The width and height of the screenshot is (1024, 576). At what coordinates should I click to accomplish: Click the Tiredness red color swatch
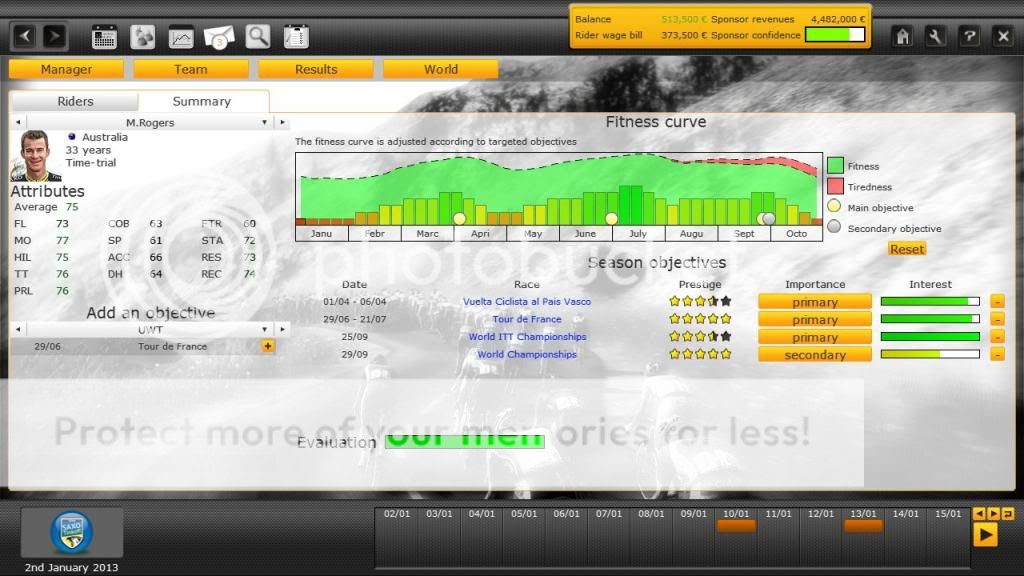tap(835, 187)
